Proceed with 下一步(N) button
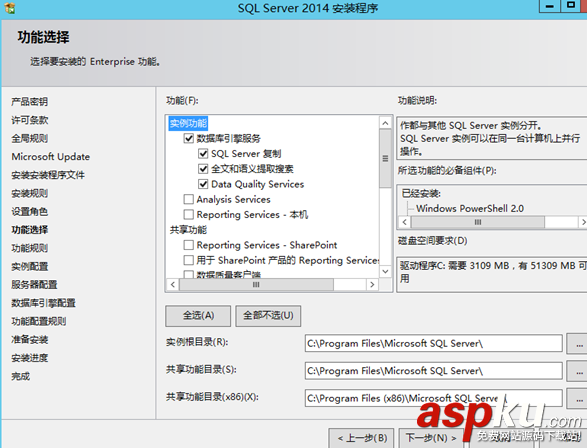The image size is (587, 448). coord(431,438)
